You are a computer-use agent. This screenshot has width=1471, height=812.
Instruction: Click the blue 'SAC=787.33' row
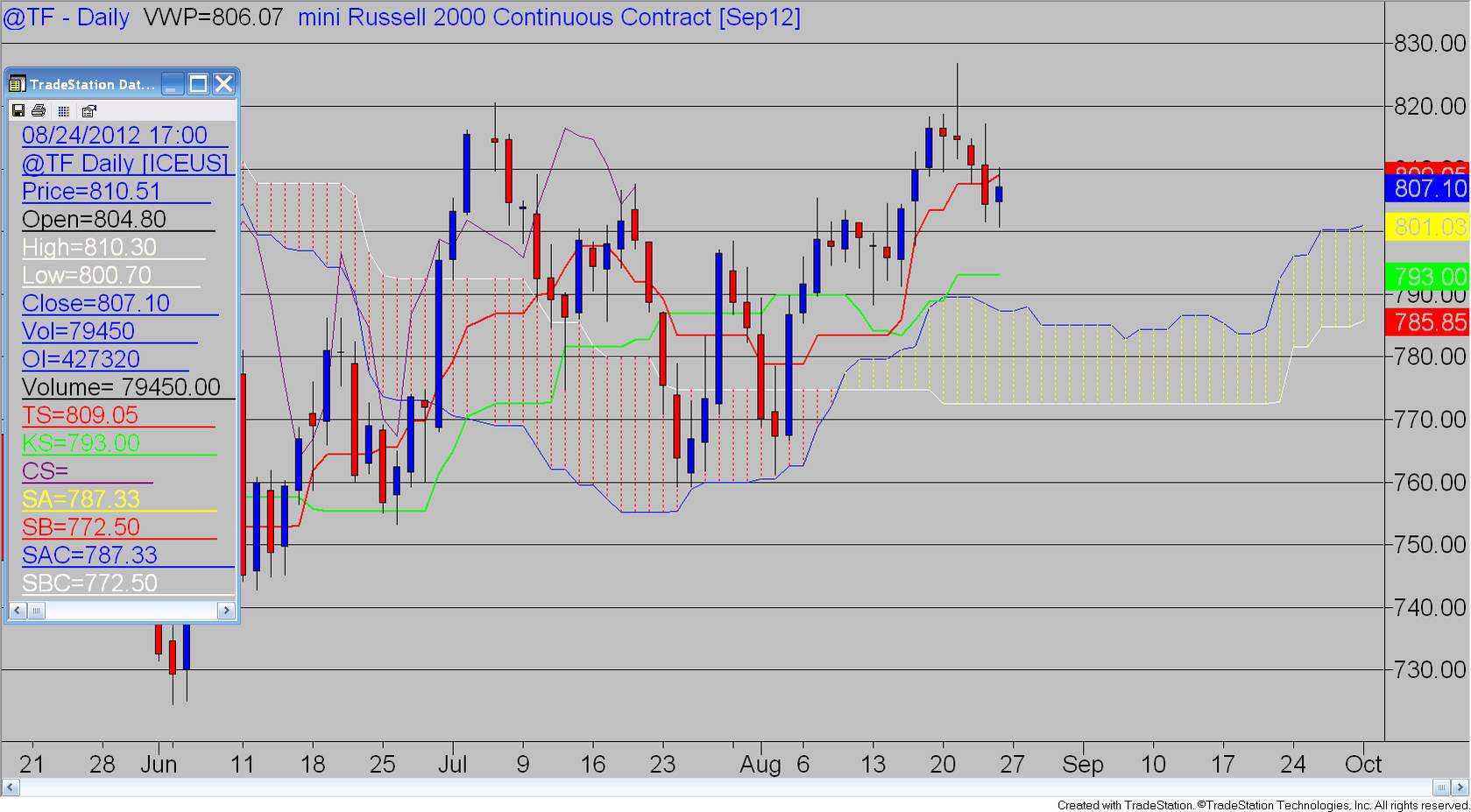90,555
